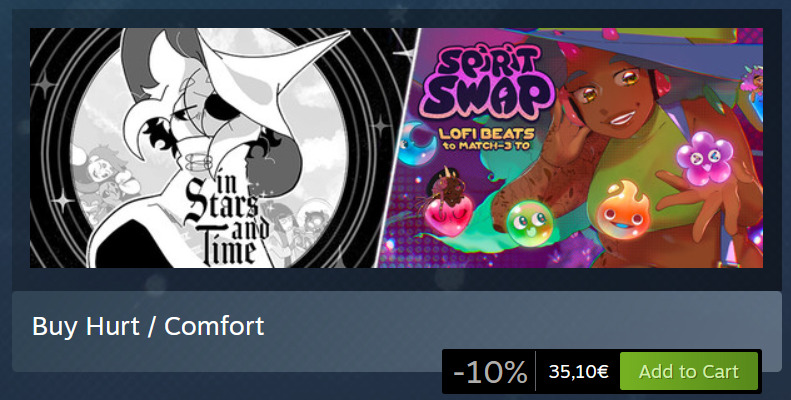Click the purple flower spirit icon

[x=705, y=157]
